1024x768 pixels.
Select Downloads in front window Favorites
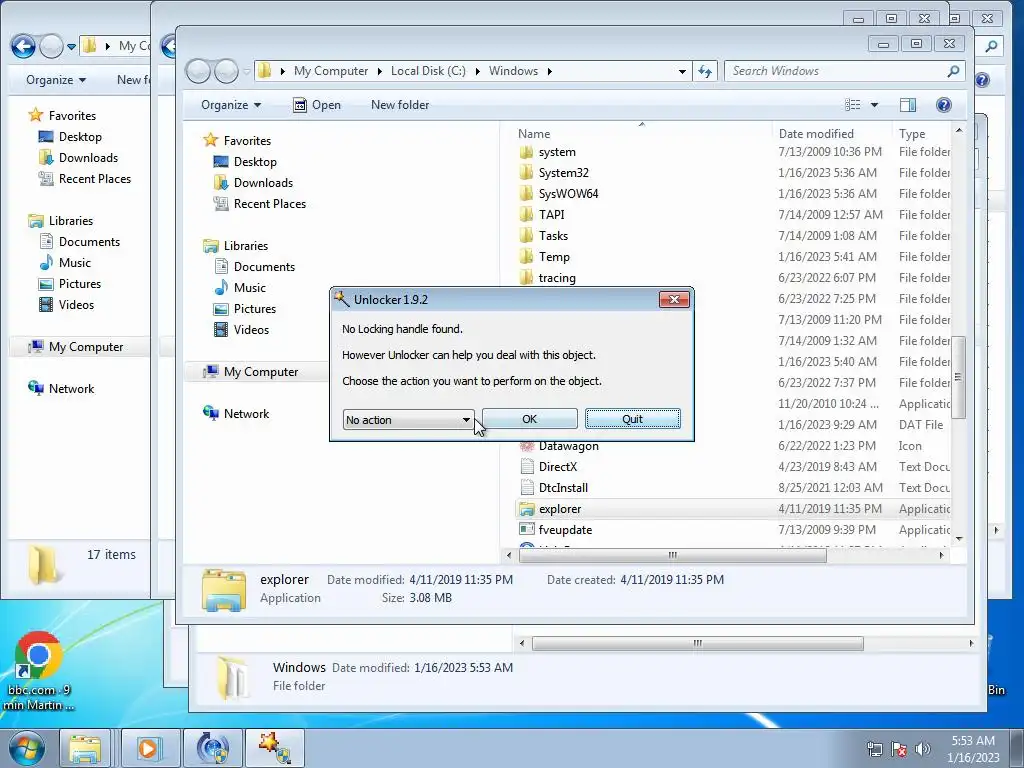(x=263, y=182)
